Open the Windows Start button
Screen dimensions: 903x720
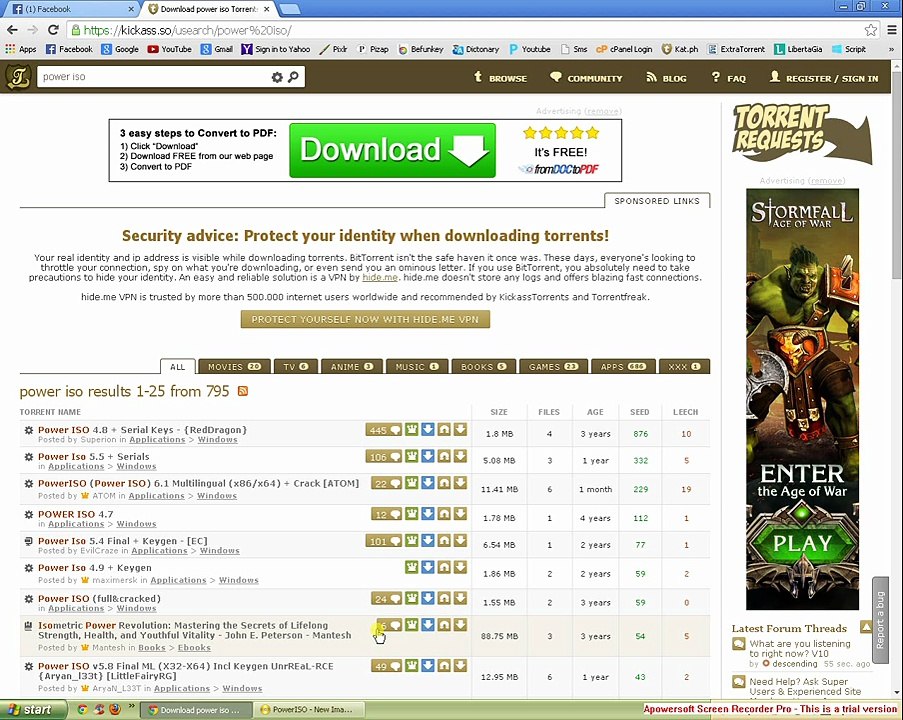pyautogui.click(x=31, y=710)
